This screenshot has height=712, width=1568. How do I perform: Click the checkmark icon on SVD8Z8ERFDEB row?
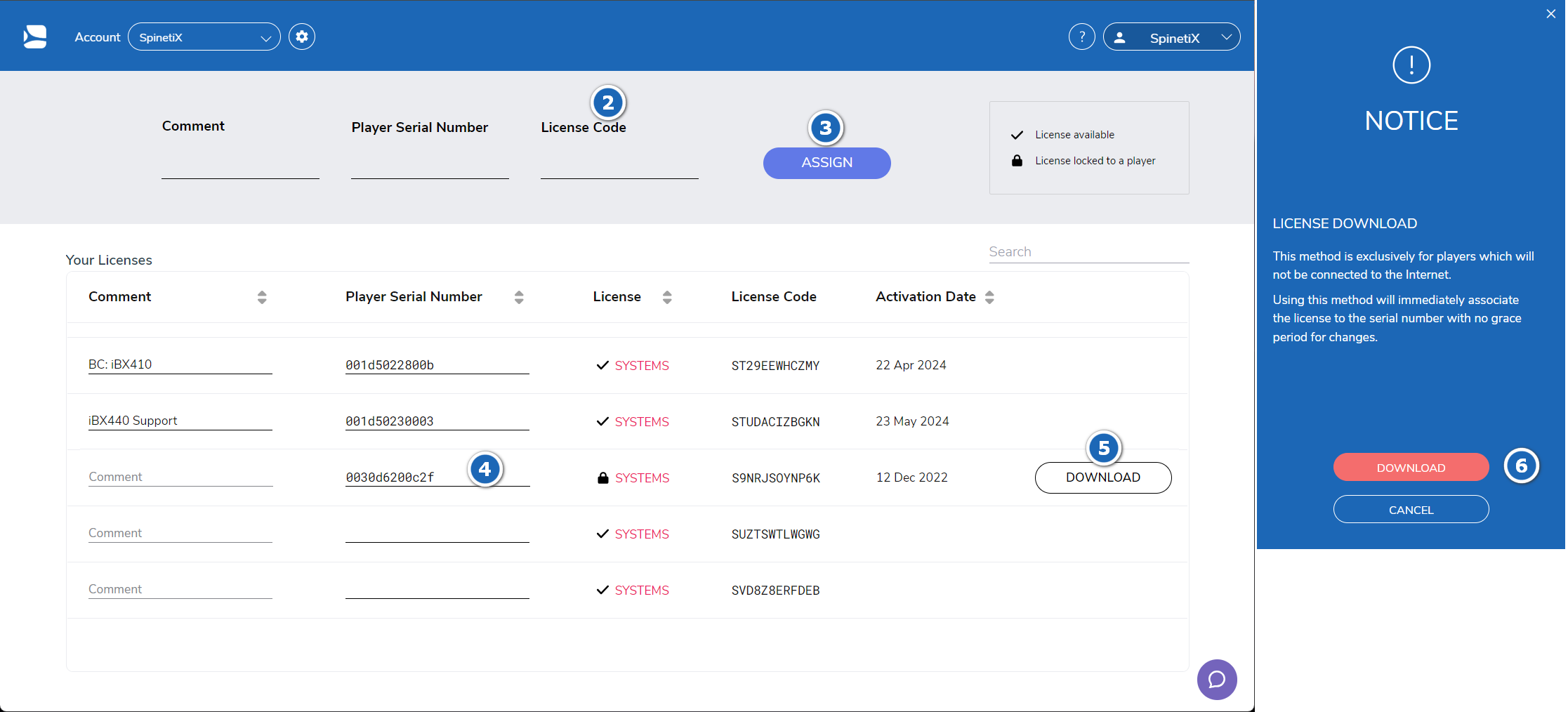[x=602, y=590]
